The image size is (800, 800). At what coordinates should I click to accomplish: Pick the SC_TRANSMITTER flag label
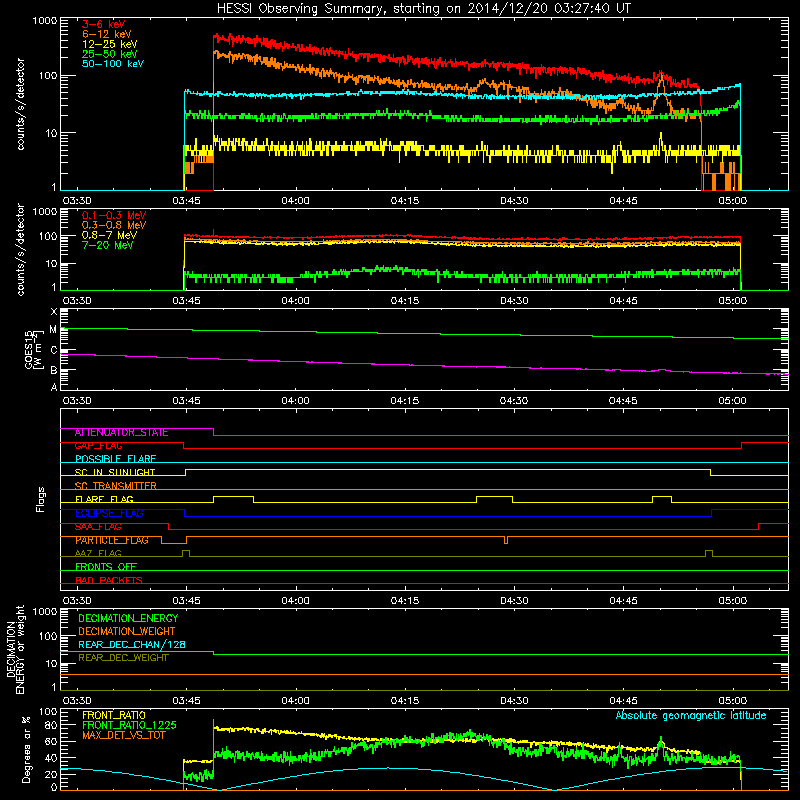[x=115, y=486]
